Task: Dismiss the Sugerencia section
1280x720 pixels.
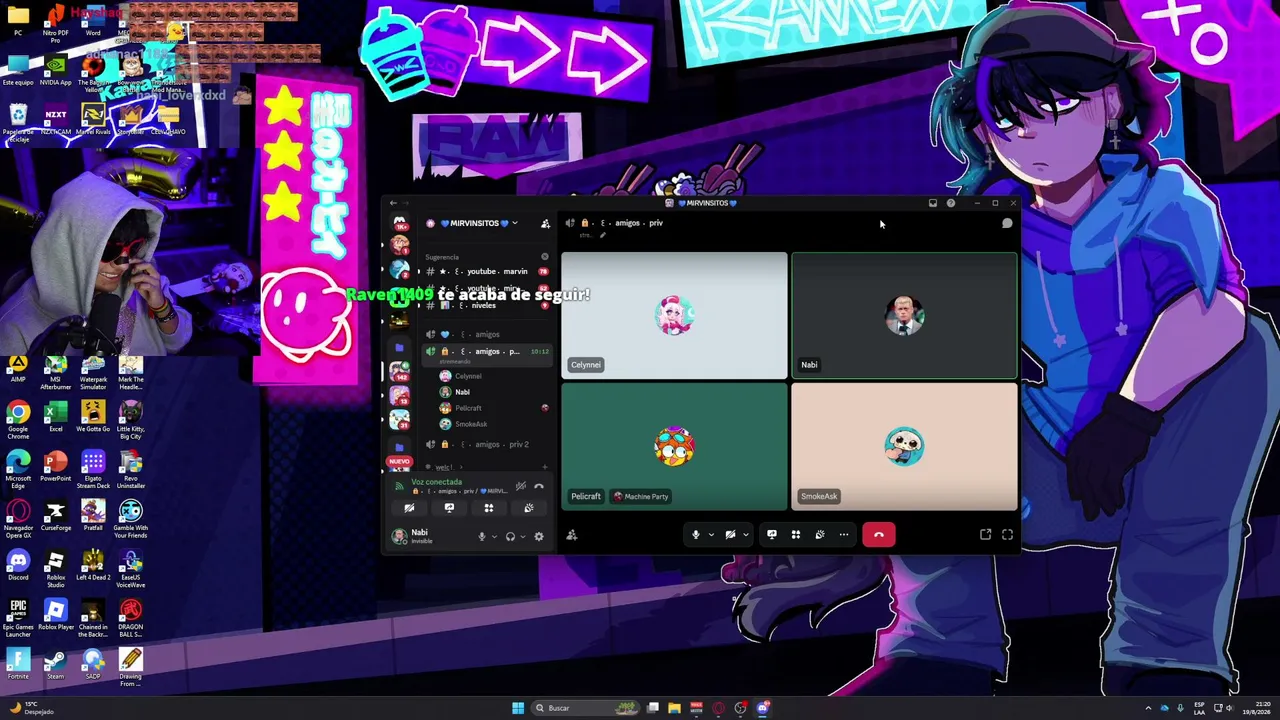Action: click(x=545, y=257)
